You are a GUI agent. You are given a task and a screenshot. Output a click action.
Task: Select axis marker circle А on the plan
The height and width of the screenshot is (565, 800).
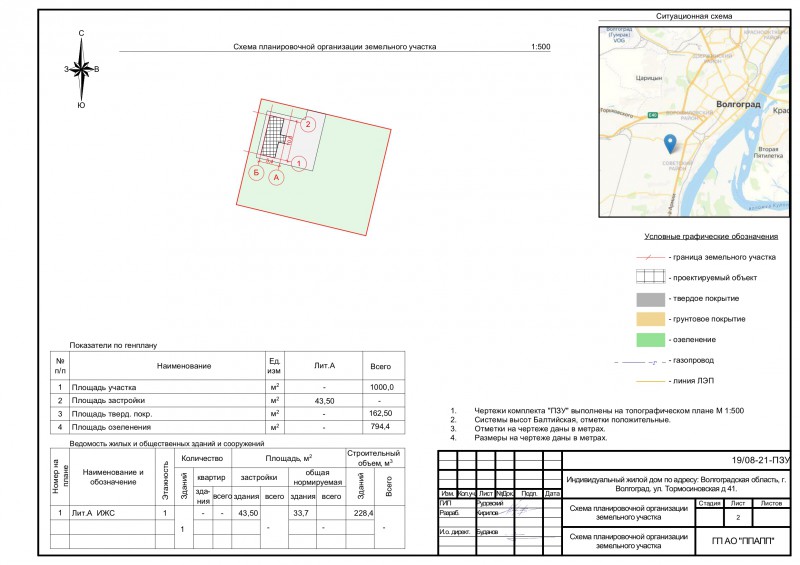[x=277, y=177]
